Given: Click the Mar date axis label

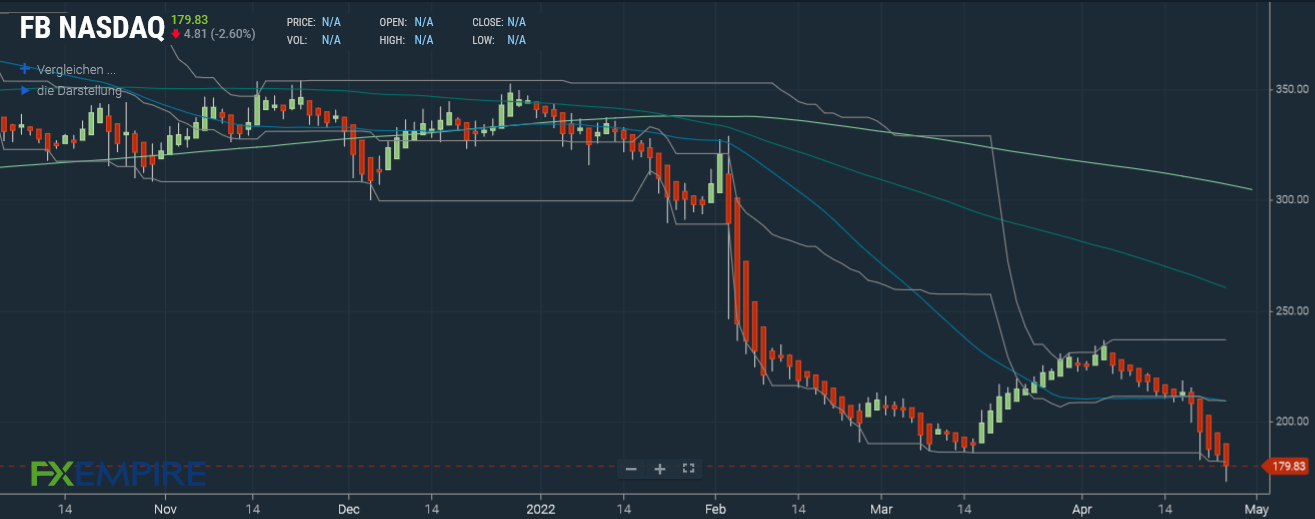Looking at the screenshot, I should 881,508.
